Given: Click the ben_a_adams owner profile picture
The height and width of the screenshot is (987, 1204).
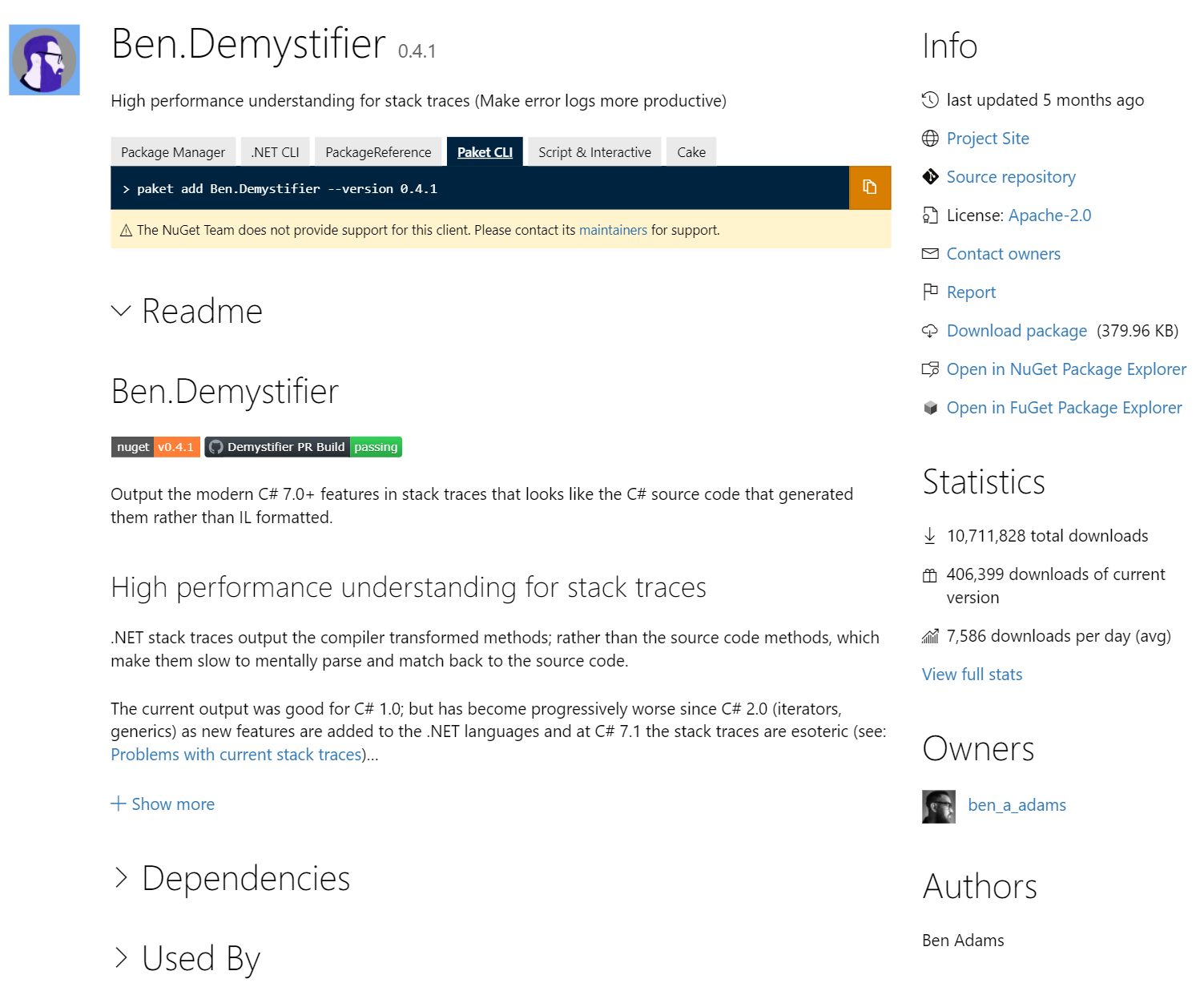Looking at the screenshot, I should pyautogui.click(x=939, y=806).
